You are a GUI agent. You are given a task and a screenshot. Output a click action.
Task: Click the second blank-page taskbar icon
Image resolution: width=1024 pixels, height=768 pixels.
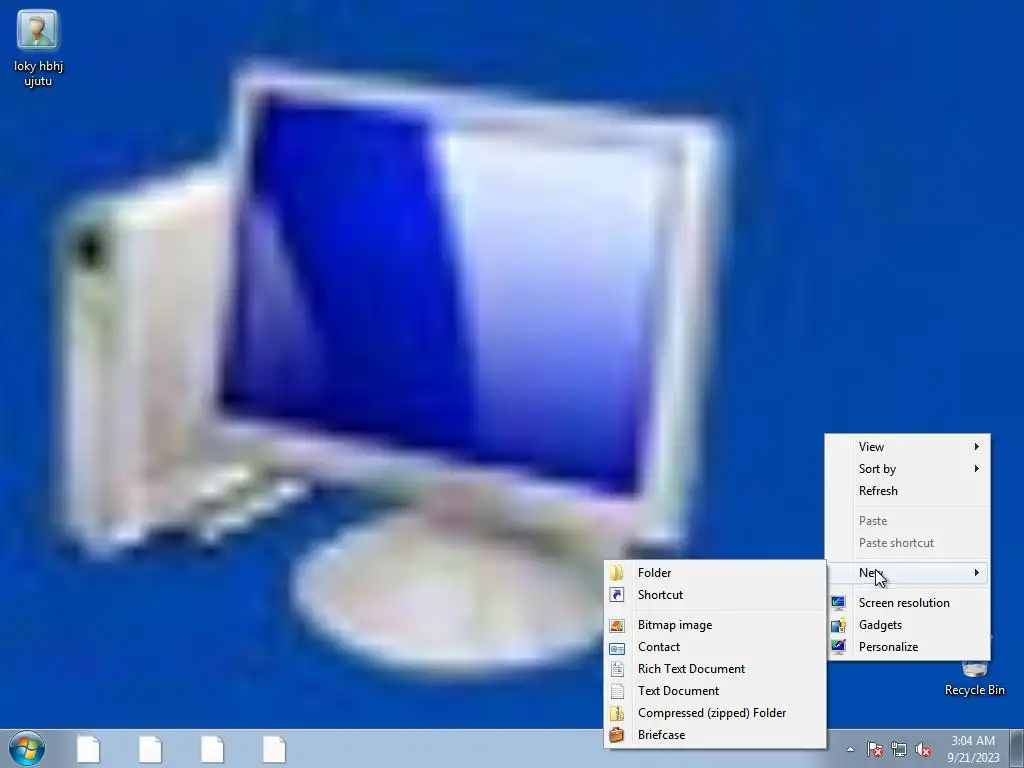pos(150,749)
